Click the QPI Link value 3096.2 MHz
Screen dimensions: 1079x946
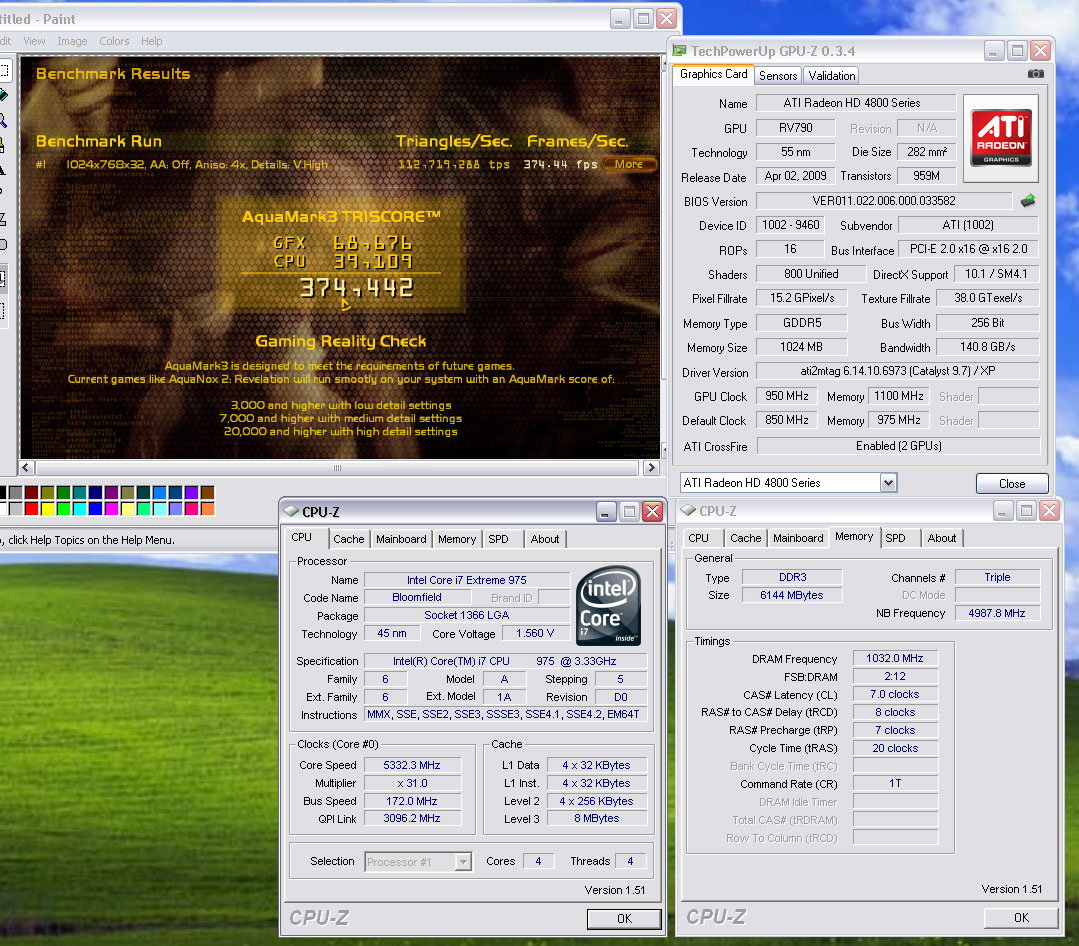412,818
